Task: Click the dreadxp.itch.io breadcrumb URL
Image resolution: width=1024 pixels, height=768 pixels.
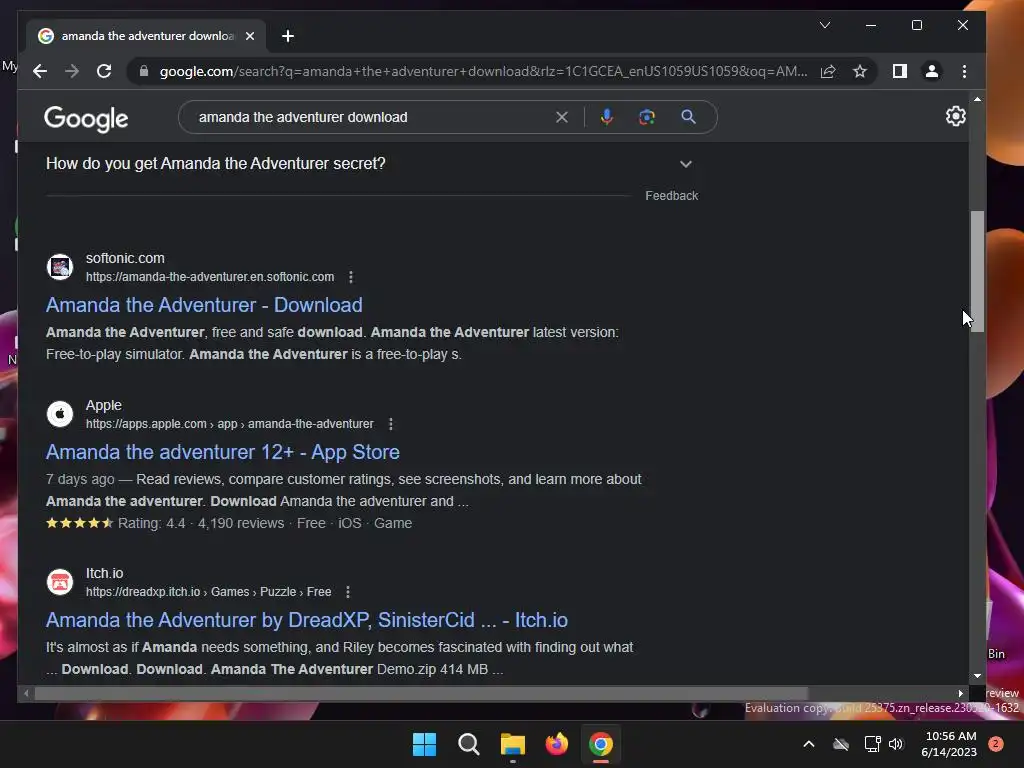Action: pyautogui.click(x=208, y=592)
